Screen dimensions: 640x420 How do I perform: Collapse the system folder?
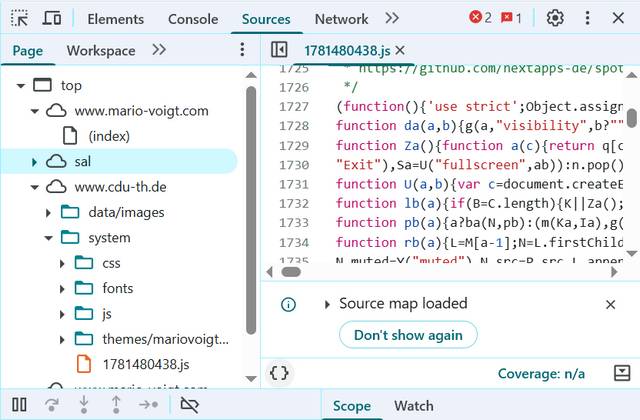[49, 238]
